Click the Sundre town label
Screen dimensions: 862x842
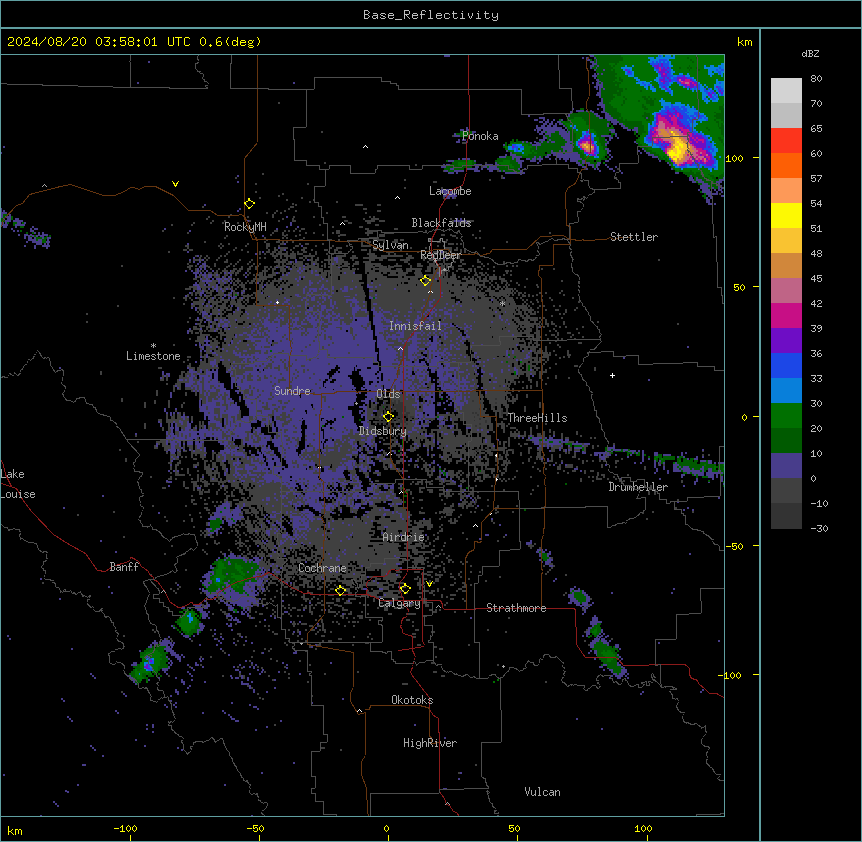[x=292, y=391]
